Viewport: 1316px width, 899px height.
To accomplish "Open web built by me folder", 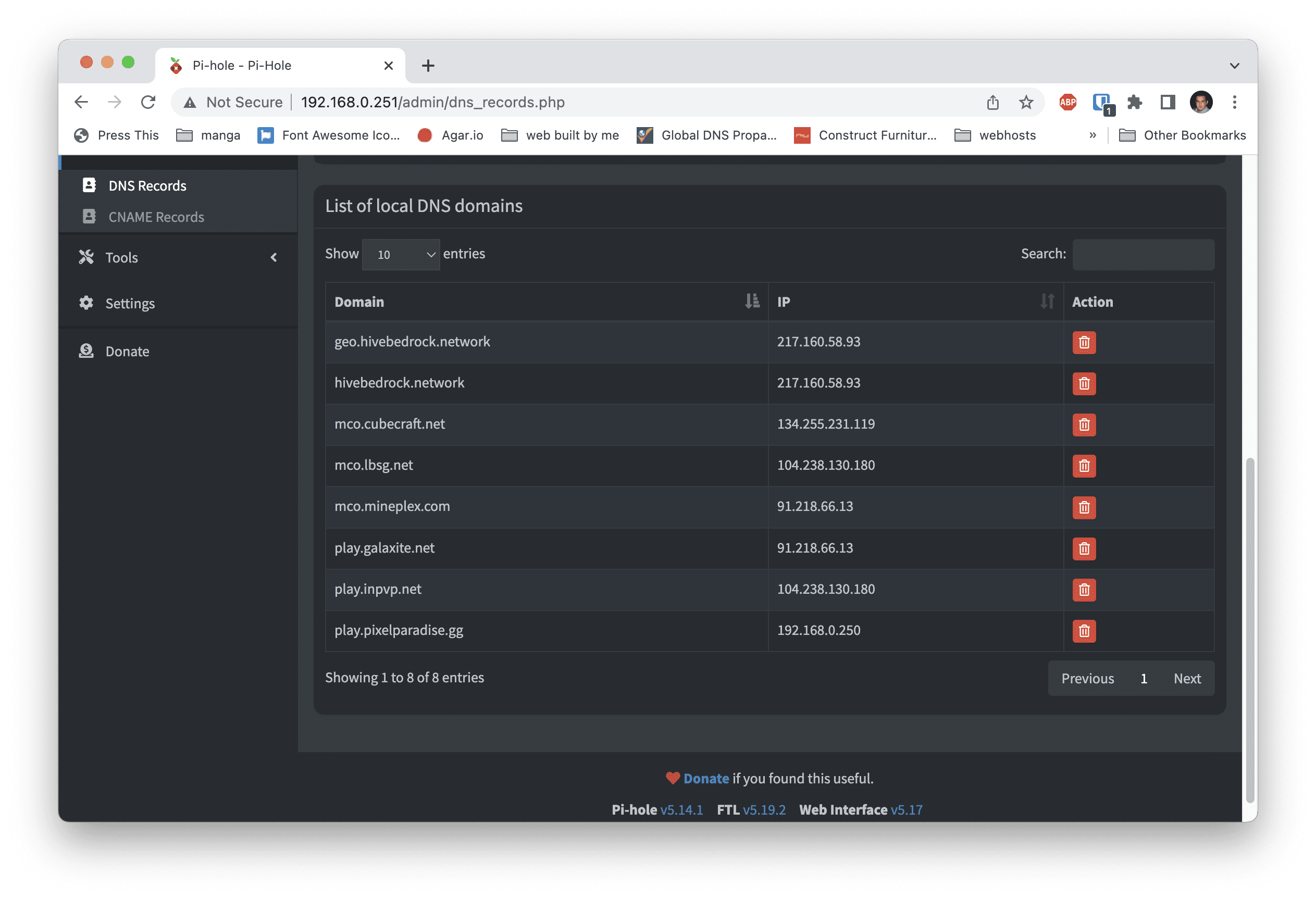I will pos(561,135).
